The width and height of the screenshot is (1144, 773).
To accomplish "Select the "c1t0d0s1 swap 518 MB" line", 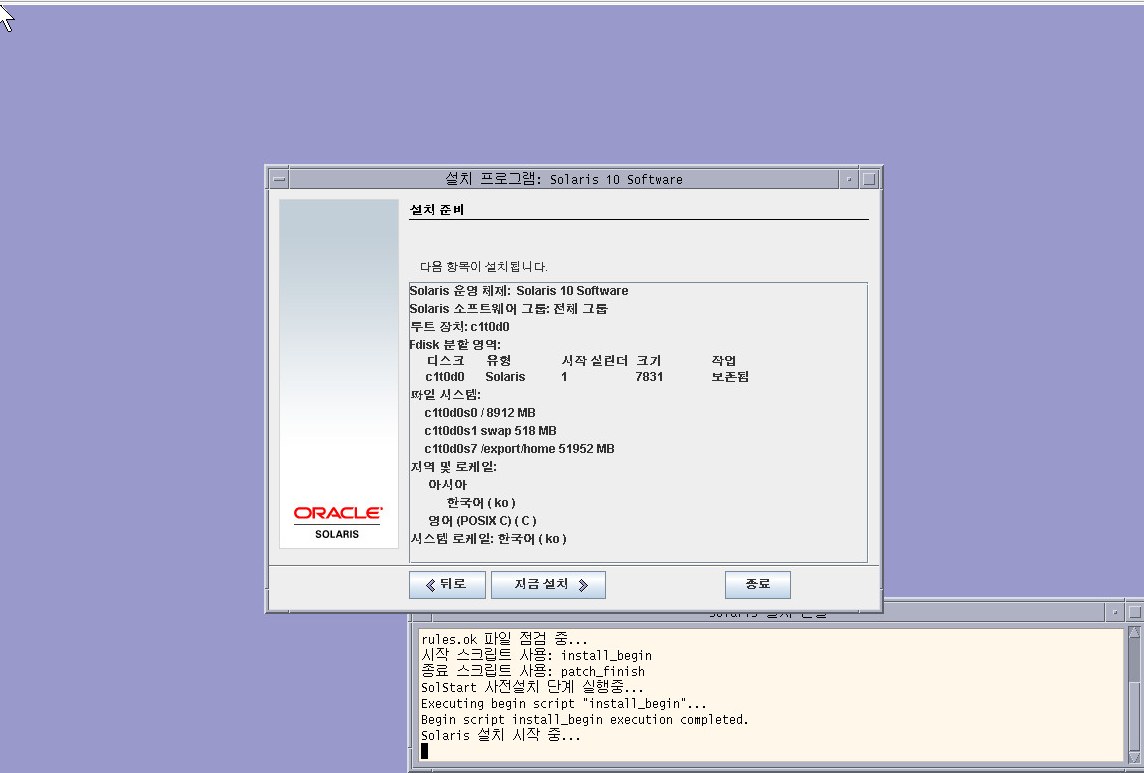I will point(490,431).
